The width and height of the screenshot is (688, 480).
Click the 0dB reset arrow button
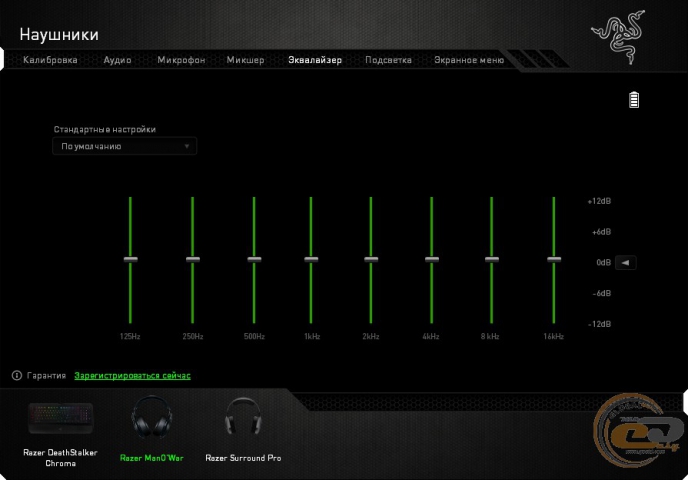click(626, 263)
